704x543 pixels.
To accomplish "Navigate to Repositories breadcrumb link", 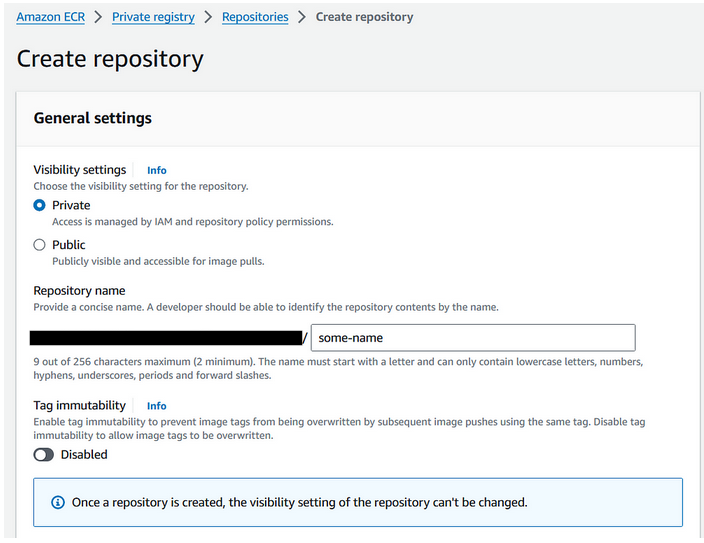I will (x=255, y=17).
